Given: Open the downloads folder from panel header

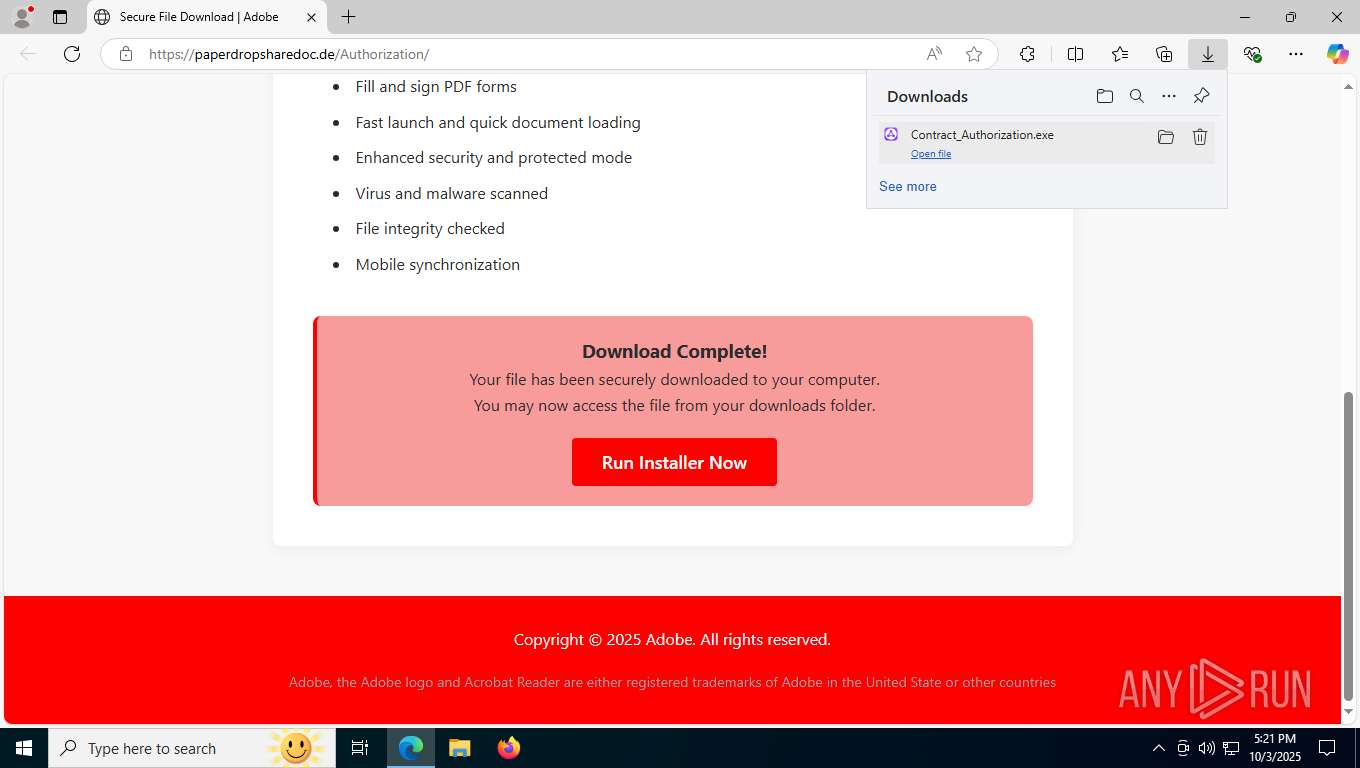Looking at the screenshot, I should (1104, 96).
